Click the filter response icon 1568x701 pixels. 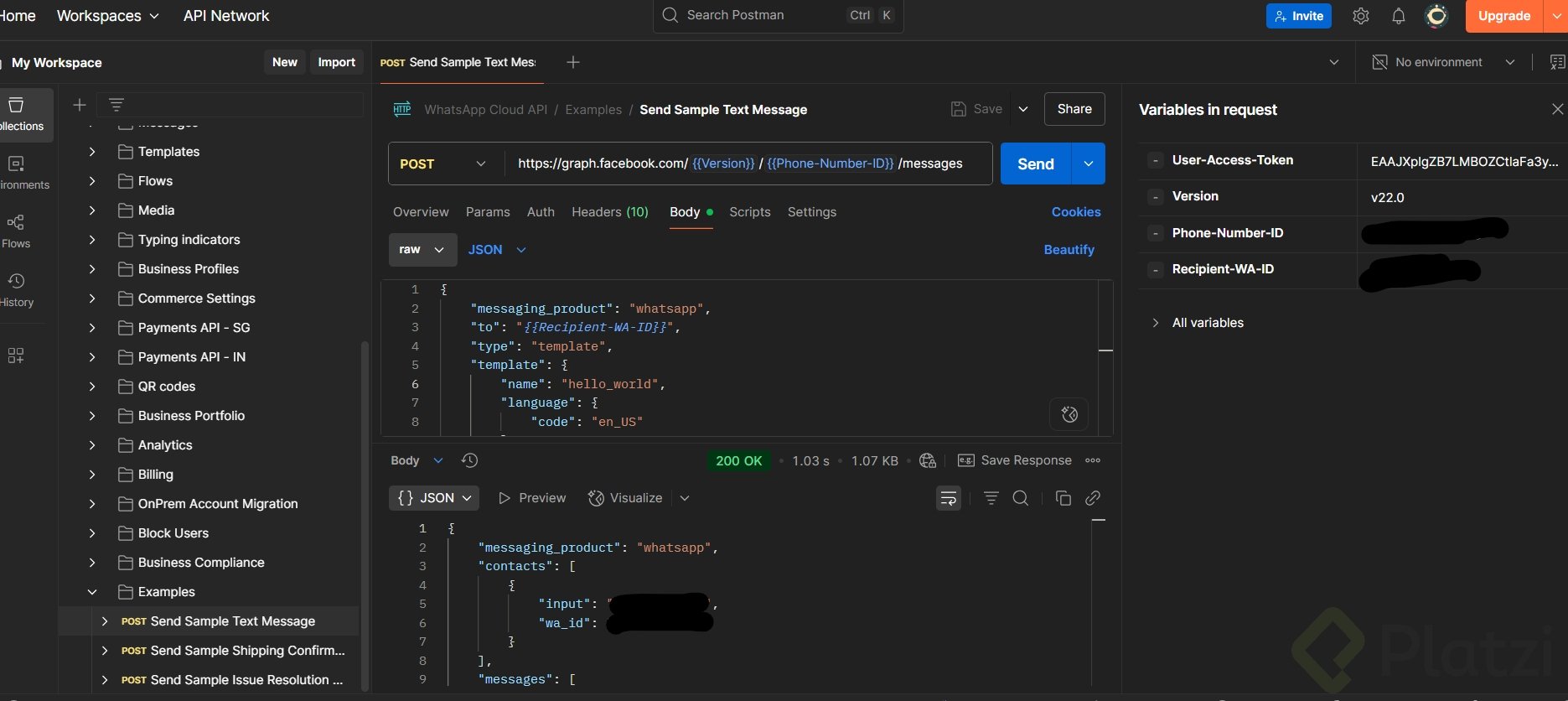tap(991, 498)
